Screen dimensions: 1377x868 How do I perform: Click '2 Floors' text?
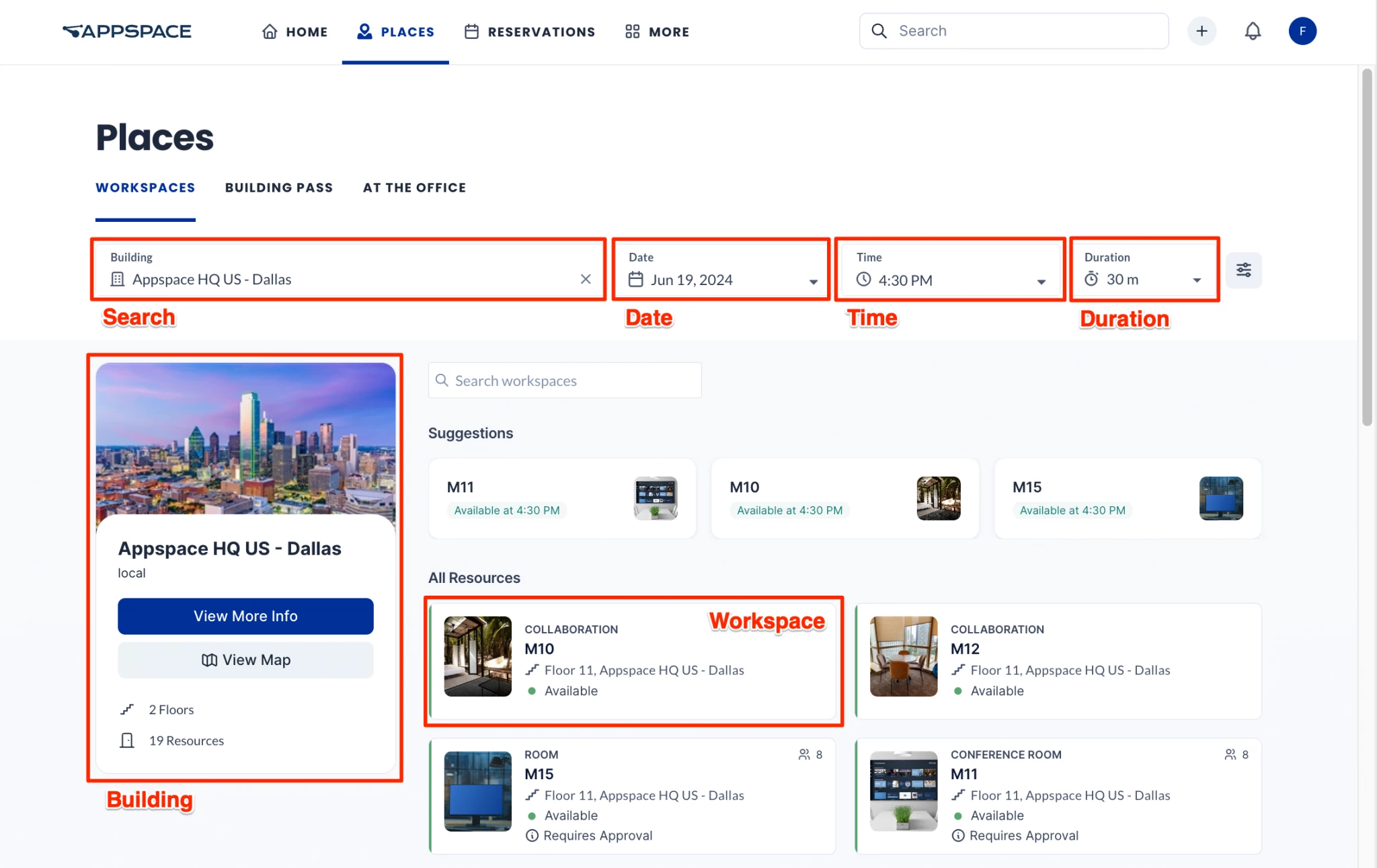coord(171,709)
